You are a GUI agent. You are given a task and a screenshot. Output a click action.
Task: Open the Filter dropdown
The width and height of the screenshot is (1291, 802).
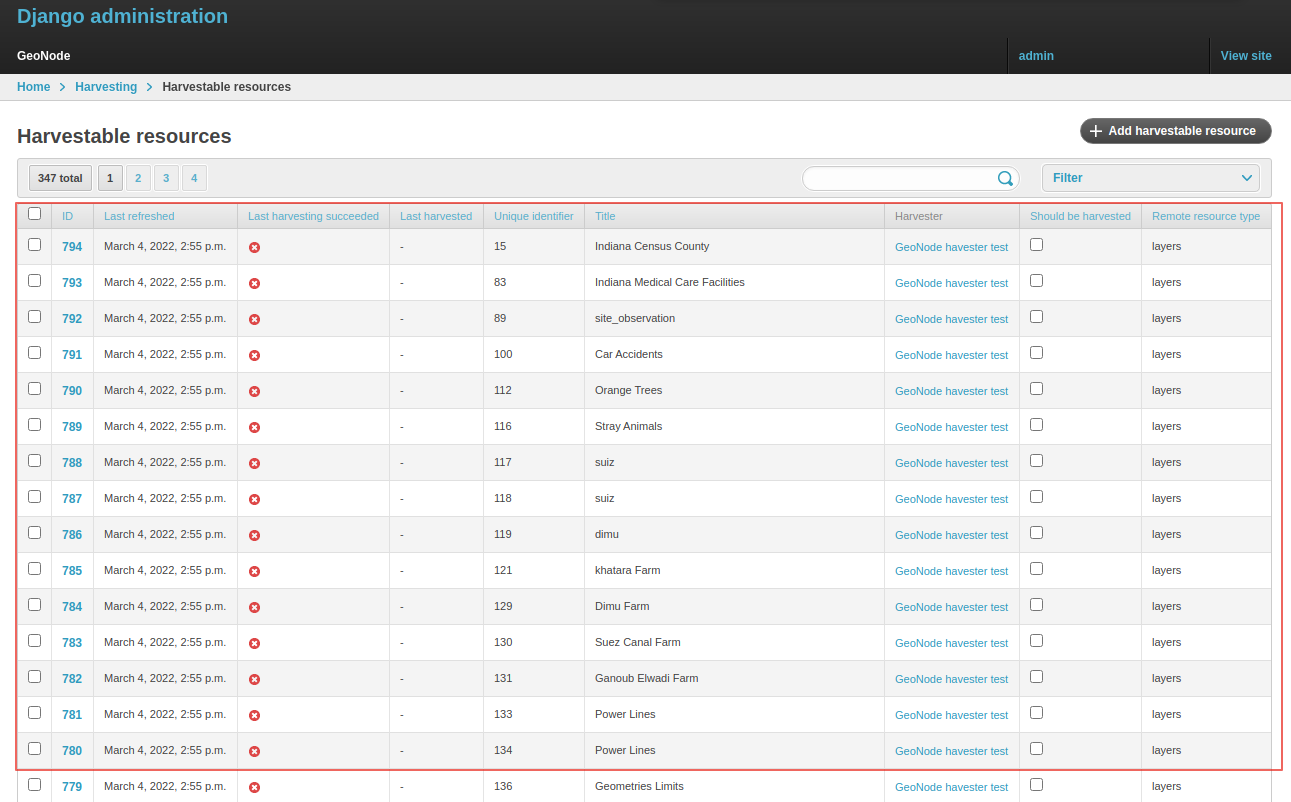point(1151,178)
